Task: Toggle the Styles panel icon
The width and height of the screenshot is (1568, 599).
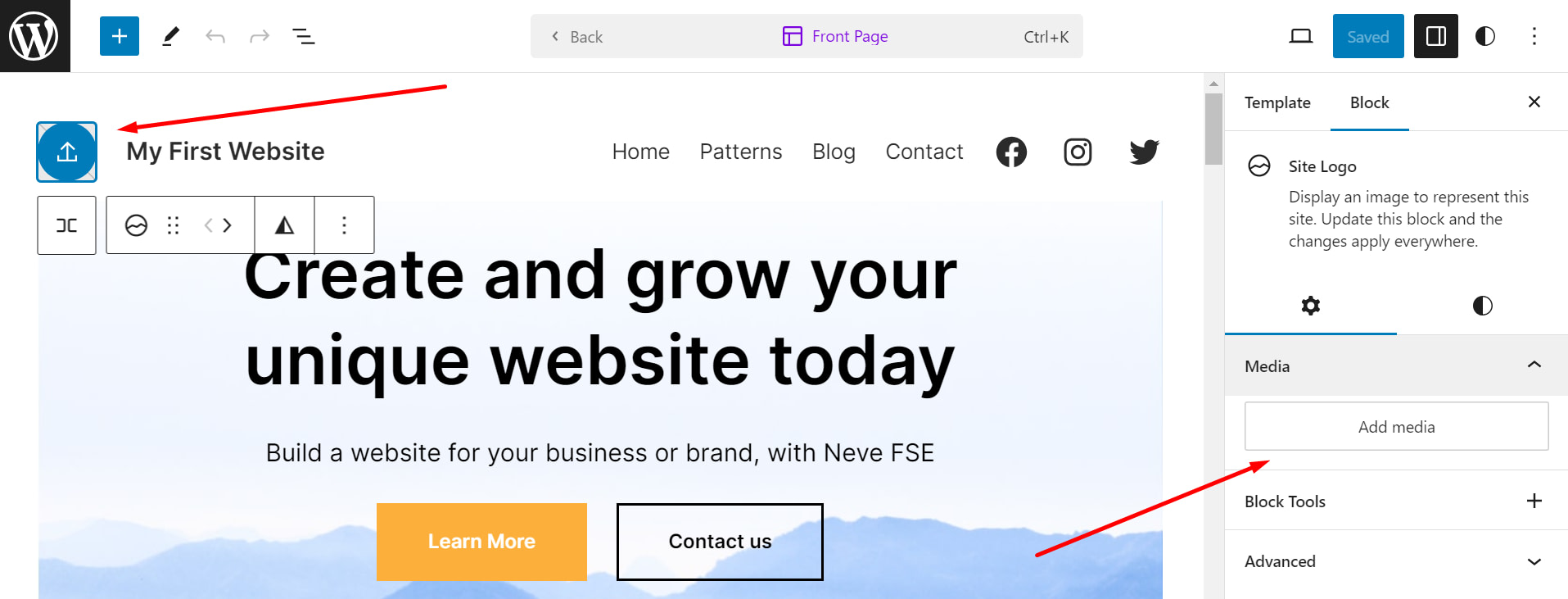Action: click(1484, 36)
